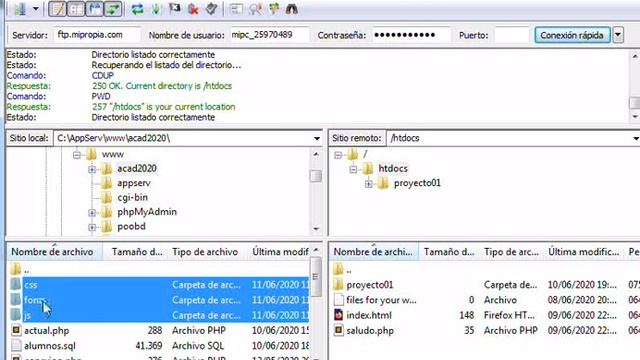
Task: Toggle synchronized browsing icon
Action: click(x=273, y=9)
